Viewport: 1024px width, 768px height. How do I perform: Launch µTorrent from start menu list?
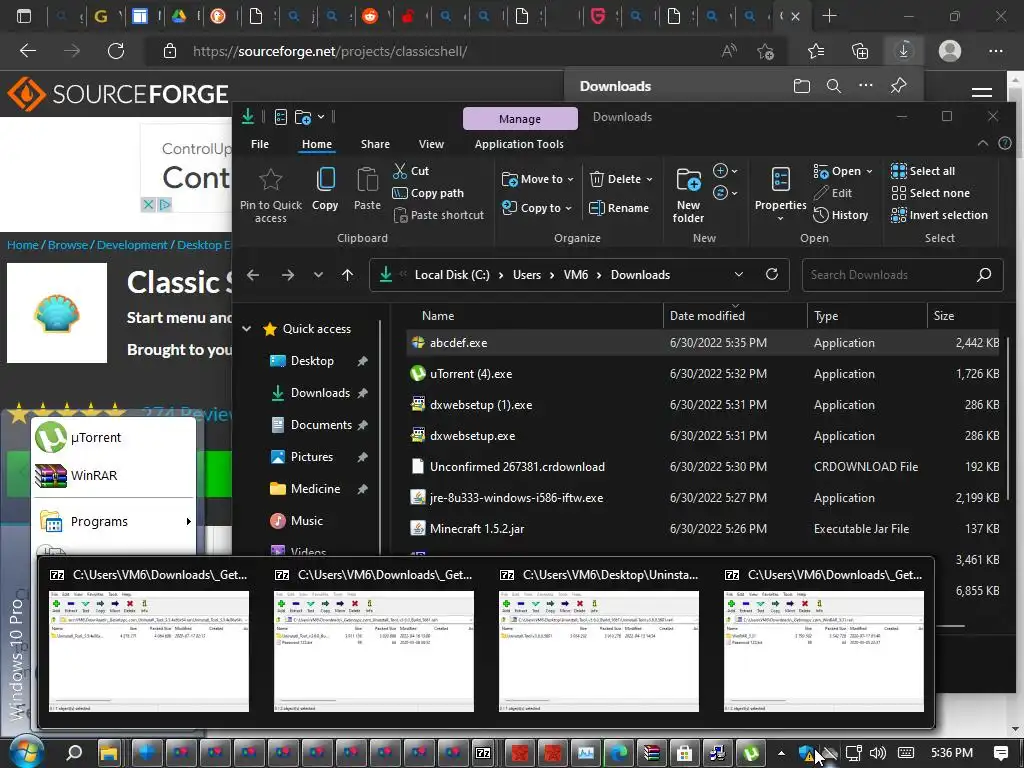pos(114,438)
